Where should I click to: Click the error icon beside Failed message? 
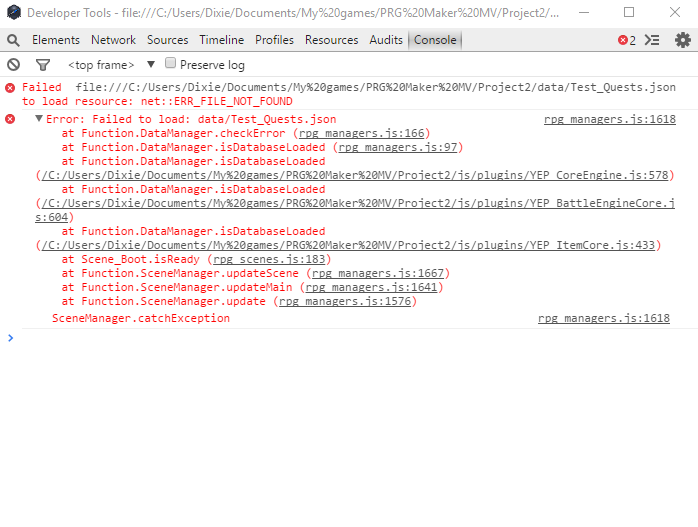[10, 88]
